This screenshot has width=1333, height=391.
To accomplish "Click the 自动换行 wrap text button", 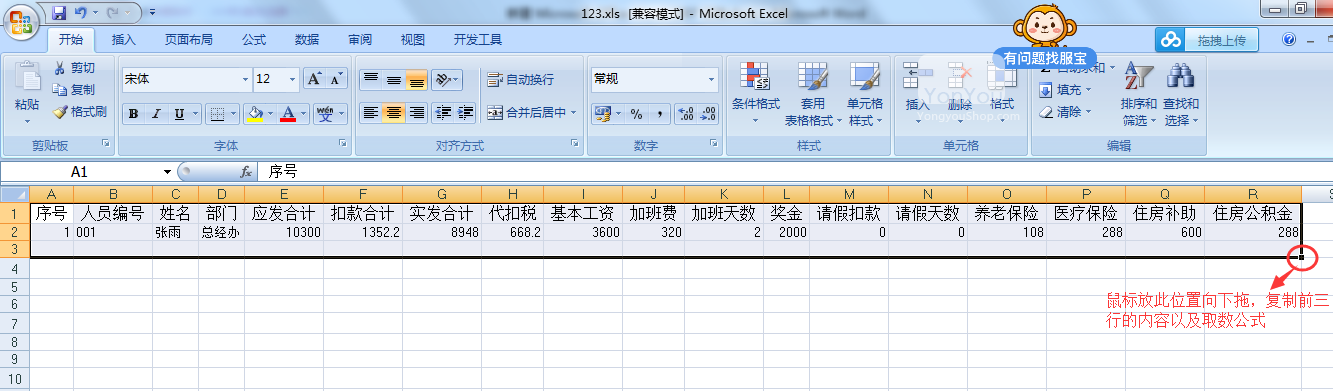I will (x=520, y=79).
